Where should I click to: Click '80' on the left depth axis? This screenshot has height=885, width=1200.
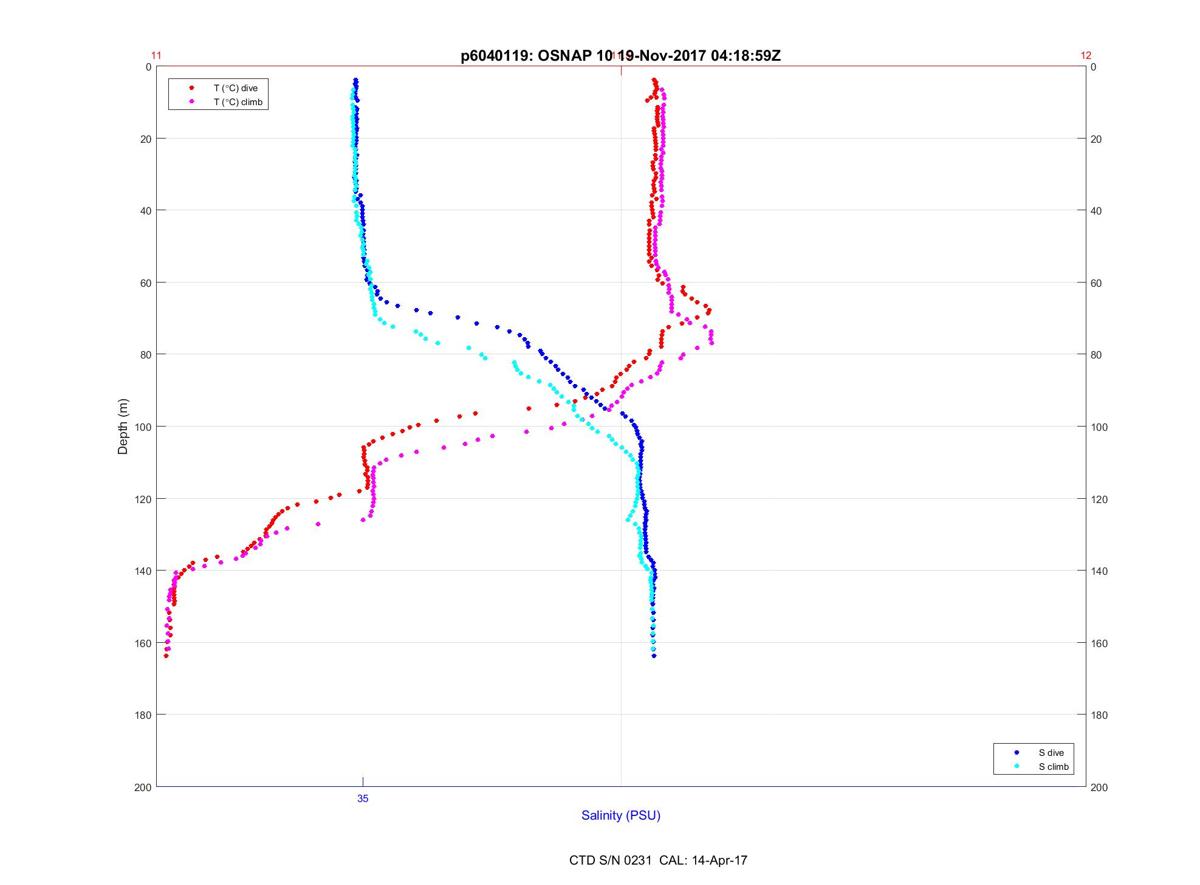tap(145, 355)
